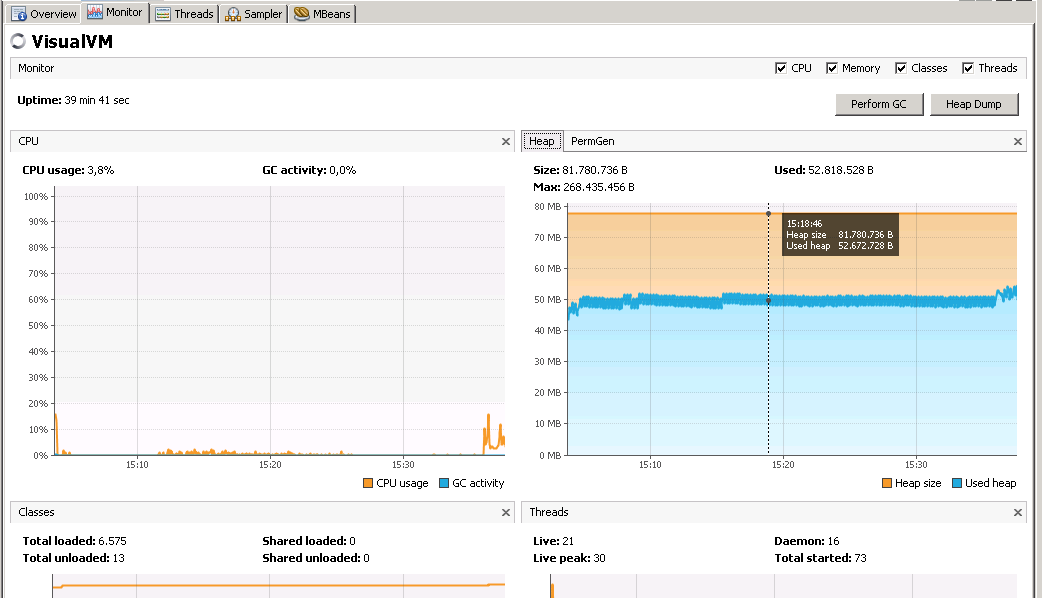
Task: Click the Daemon 16 threads value
Action: (x=833, y=541)
